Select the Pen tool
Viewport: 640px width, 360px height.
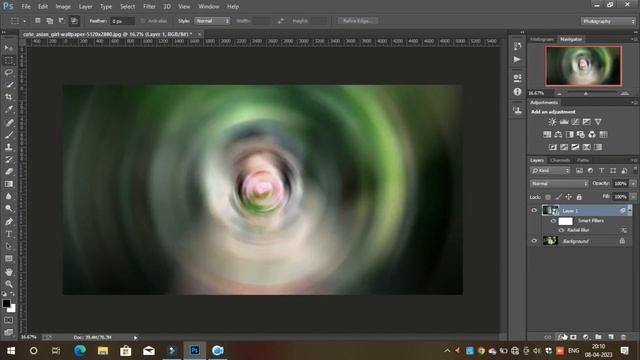tap(9, 222)
